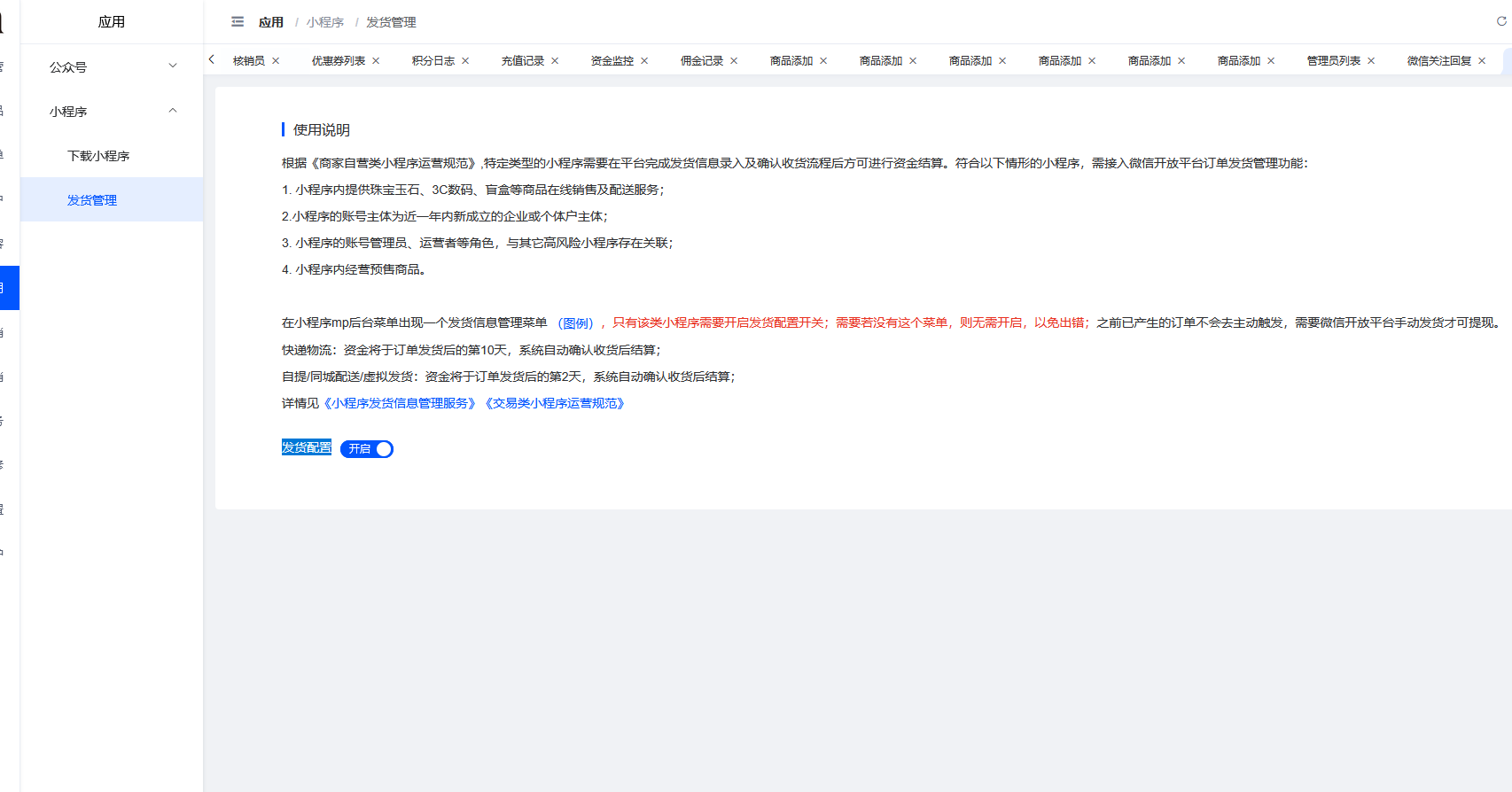Click 小程序 in the breadcrumb

click(325, 22)
